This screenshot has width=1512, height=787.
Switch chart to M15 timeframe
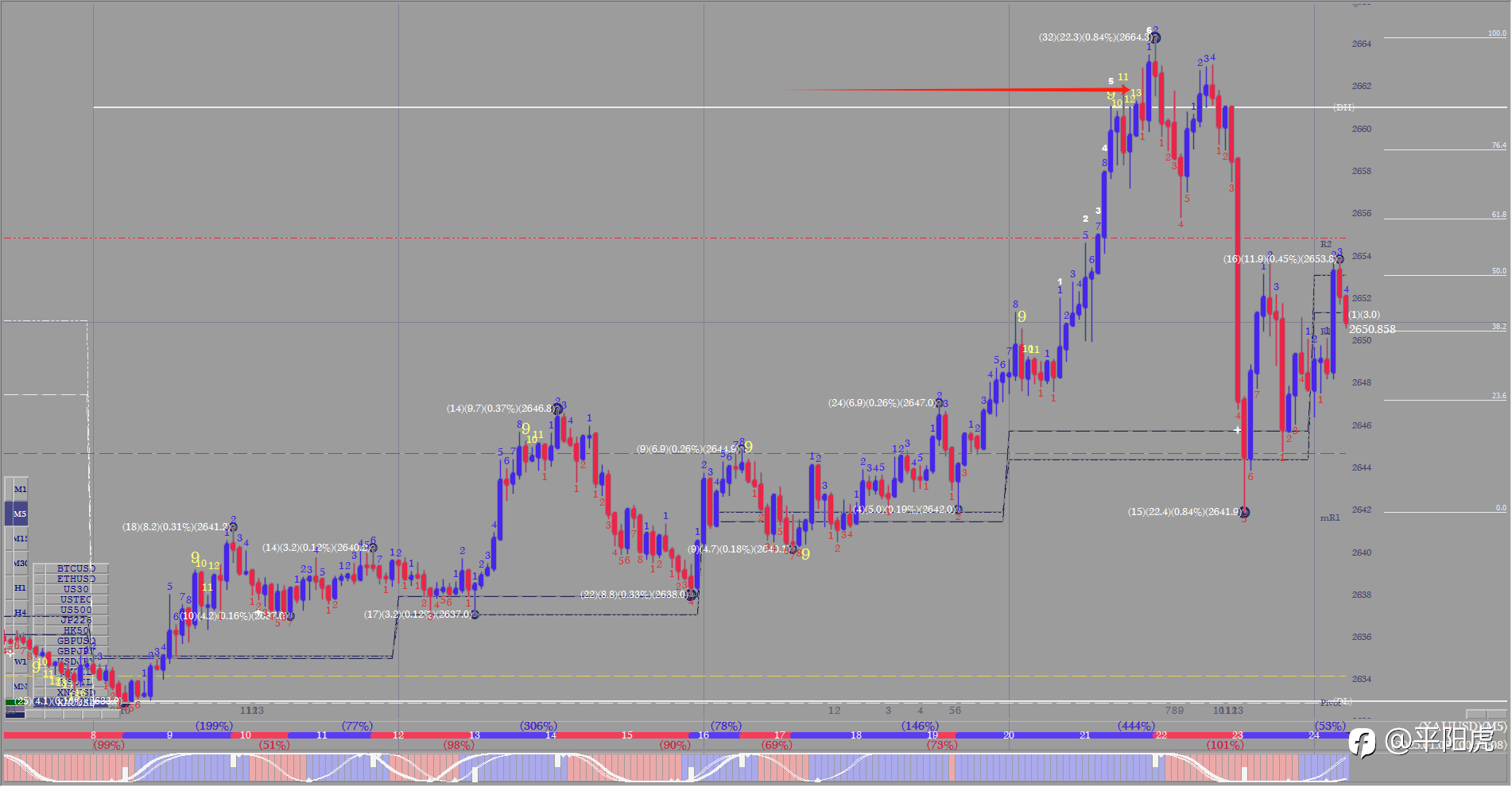pyautogui.click(x=20, y=538)
